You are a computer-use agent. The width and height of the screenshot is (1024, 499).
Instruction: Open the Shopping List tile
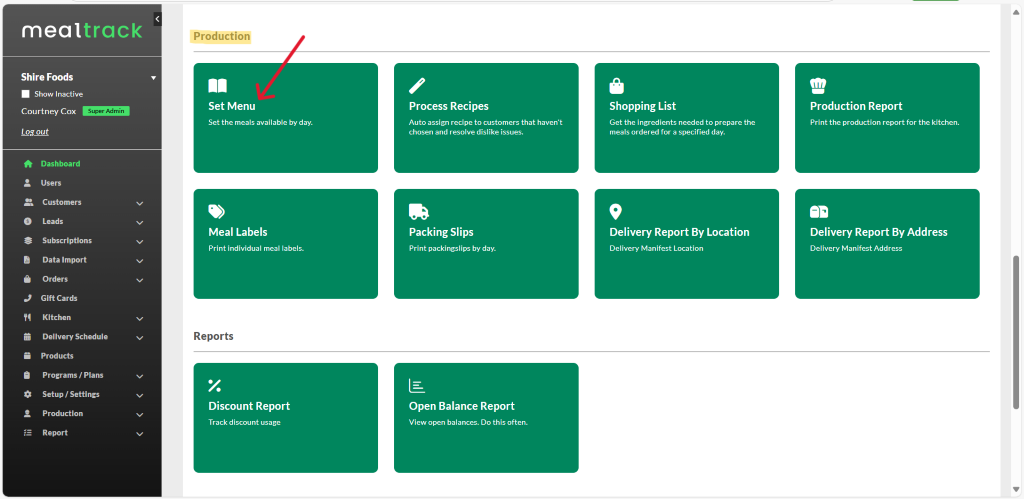click(x=686, y=118)
